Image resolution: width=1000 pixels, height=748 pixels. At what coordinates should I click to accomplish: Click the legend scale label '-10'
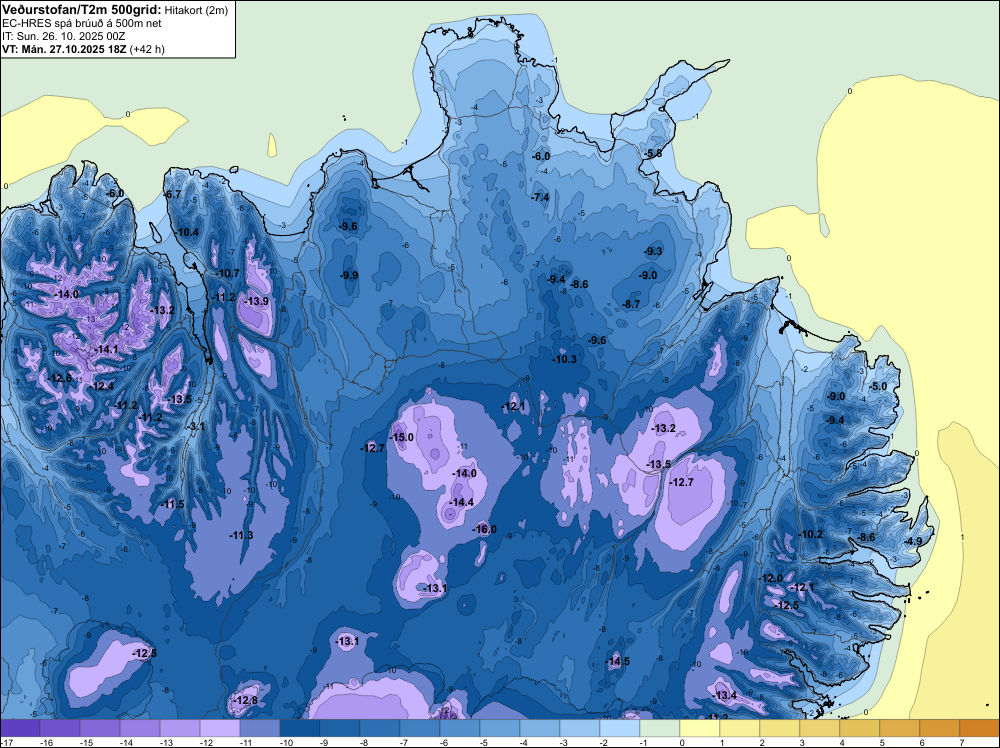tap(286, 742)
